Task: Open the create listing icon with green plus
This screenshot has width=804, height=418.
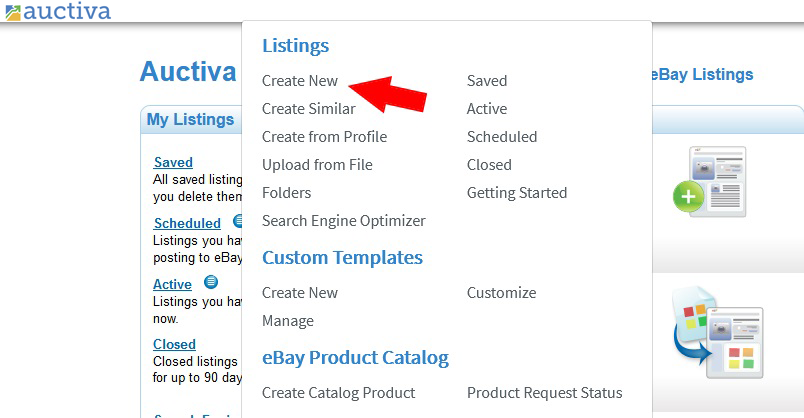Action: point(710,182)
